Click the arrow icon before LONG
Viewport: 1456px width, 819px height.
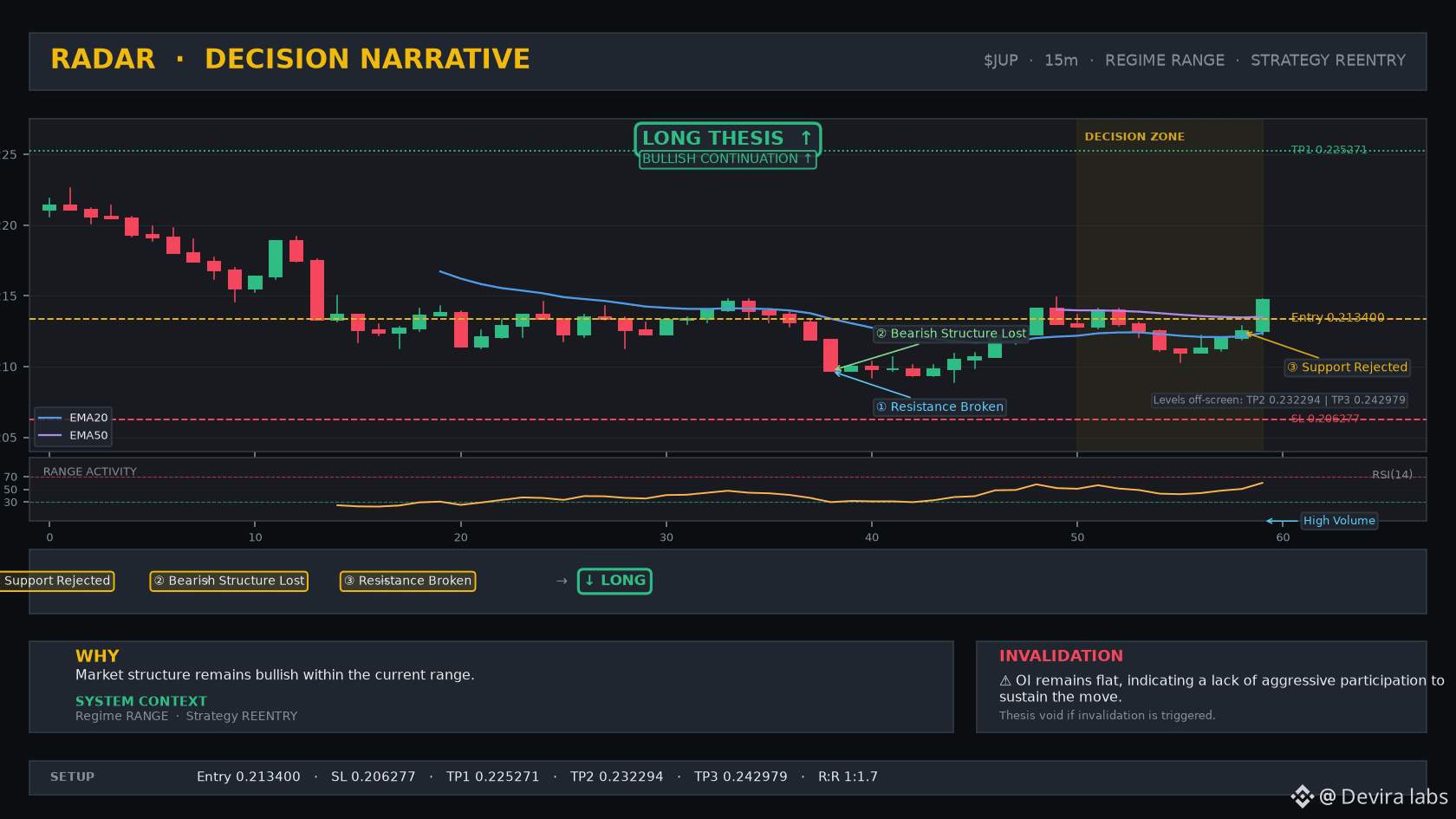(562, 581)
